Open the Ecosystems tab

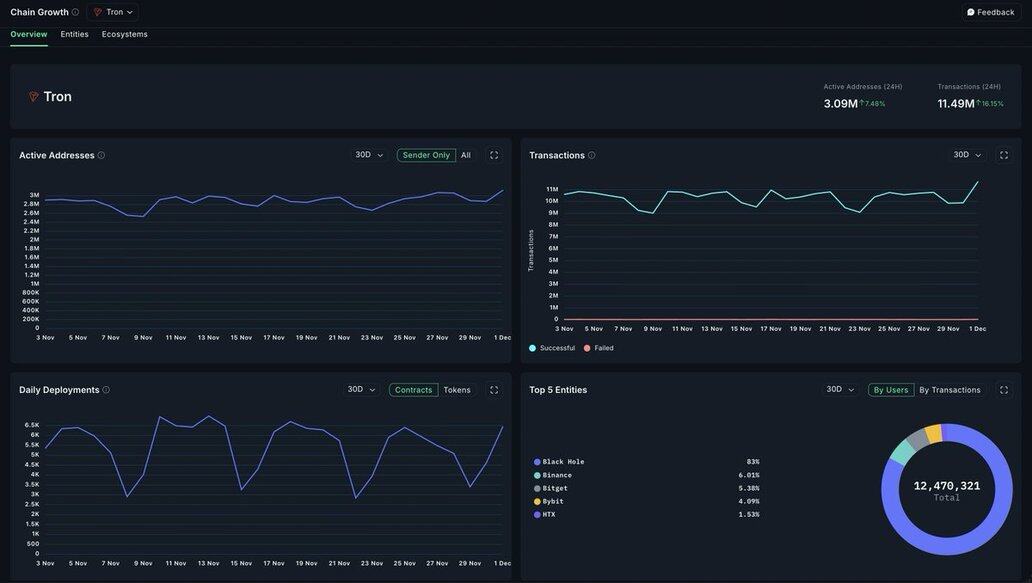click(x=125, y=34)
